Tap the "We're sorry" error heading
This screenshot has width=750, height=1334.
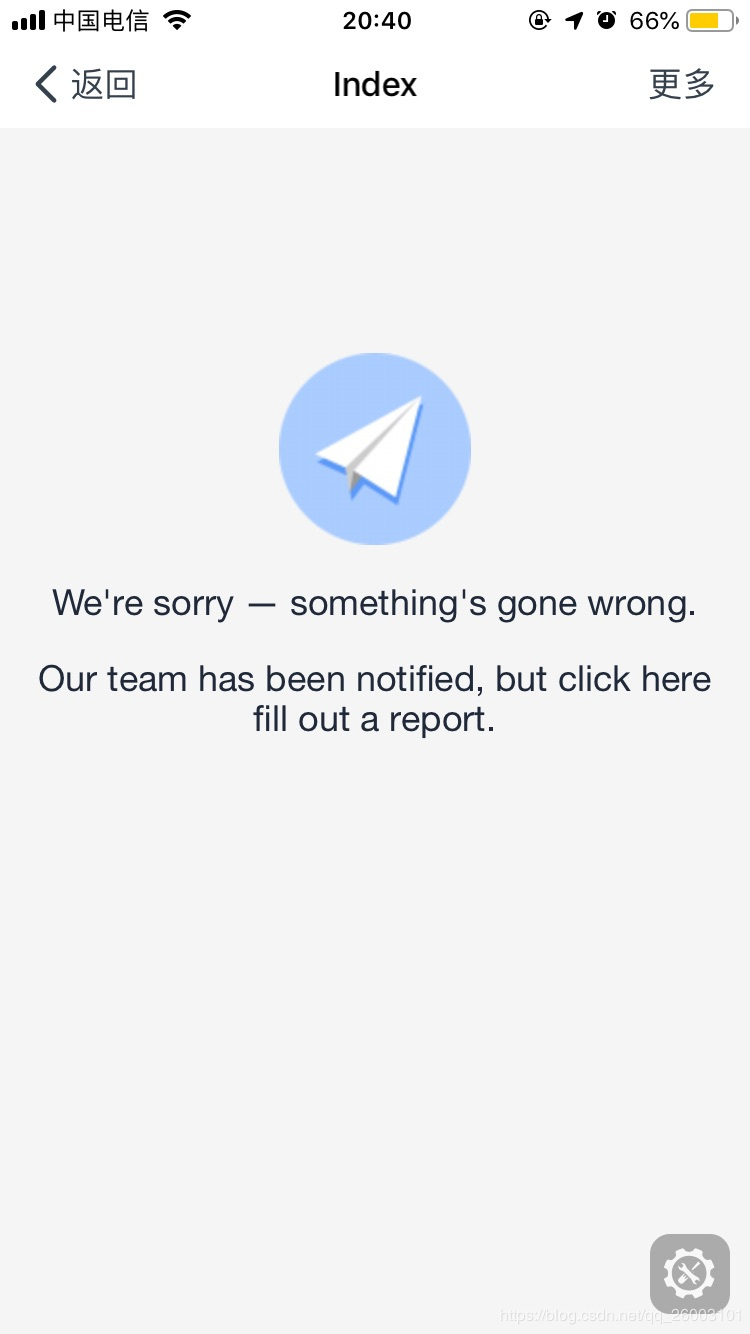coord(143,603)
